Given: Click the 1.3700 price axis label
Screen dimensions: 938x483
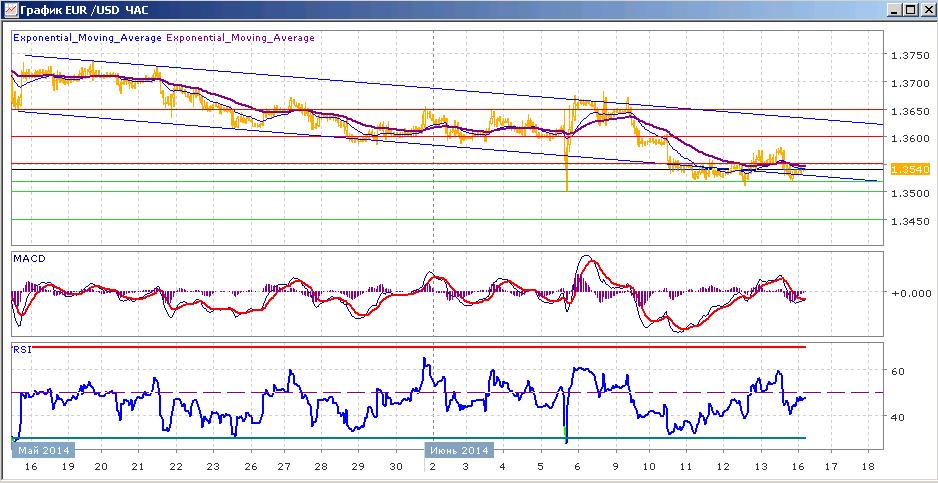Looking at the screenshot, I should (909, 83).
